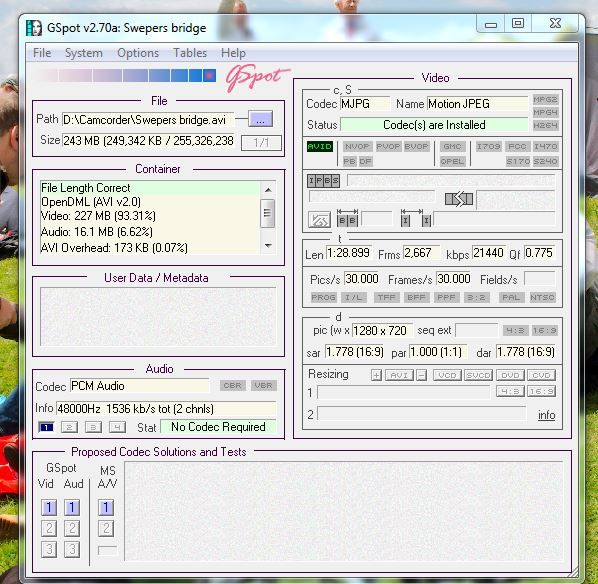
Task: Click the BVOP indicator
Action: [416, 146]
